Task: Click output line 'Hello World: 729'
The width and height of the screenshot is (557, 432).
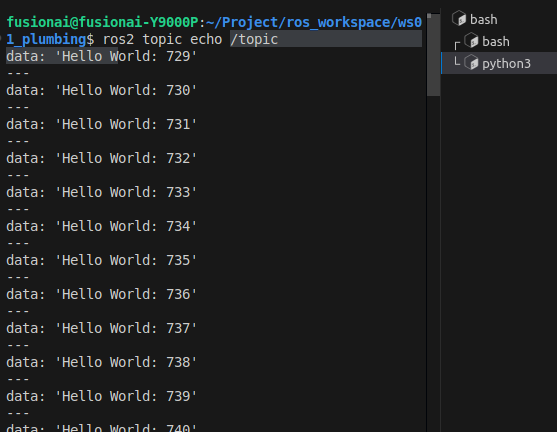Action: coord(101,56)
